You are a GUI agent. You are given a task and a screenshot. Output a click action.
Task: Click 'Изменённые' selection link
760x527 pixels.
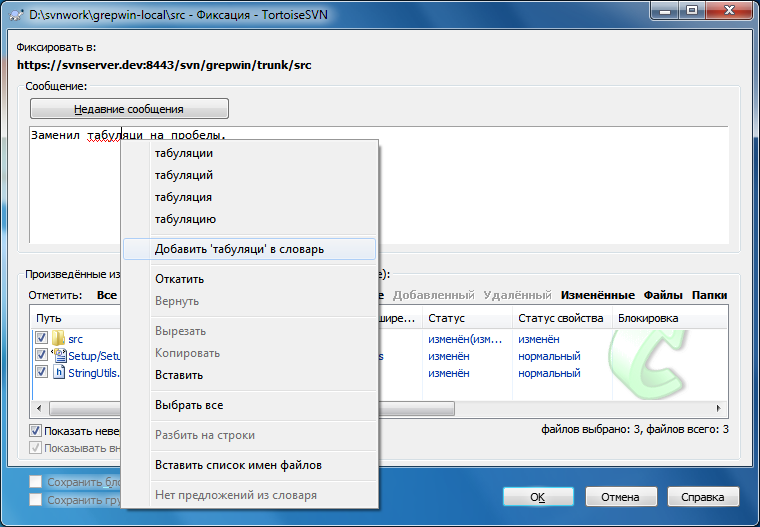(x=598, y=295)
